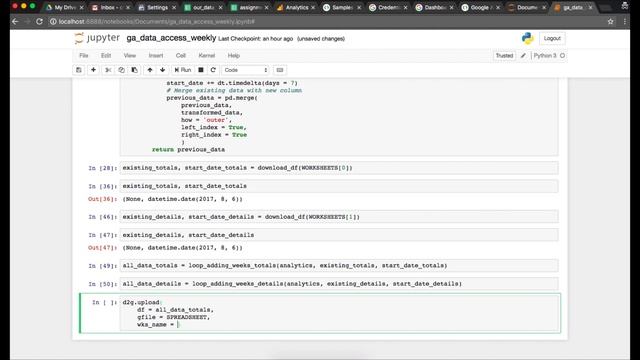Paste cells below icon

[x=134, y=70]
